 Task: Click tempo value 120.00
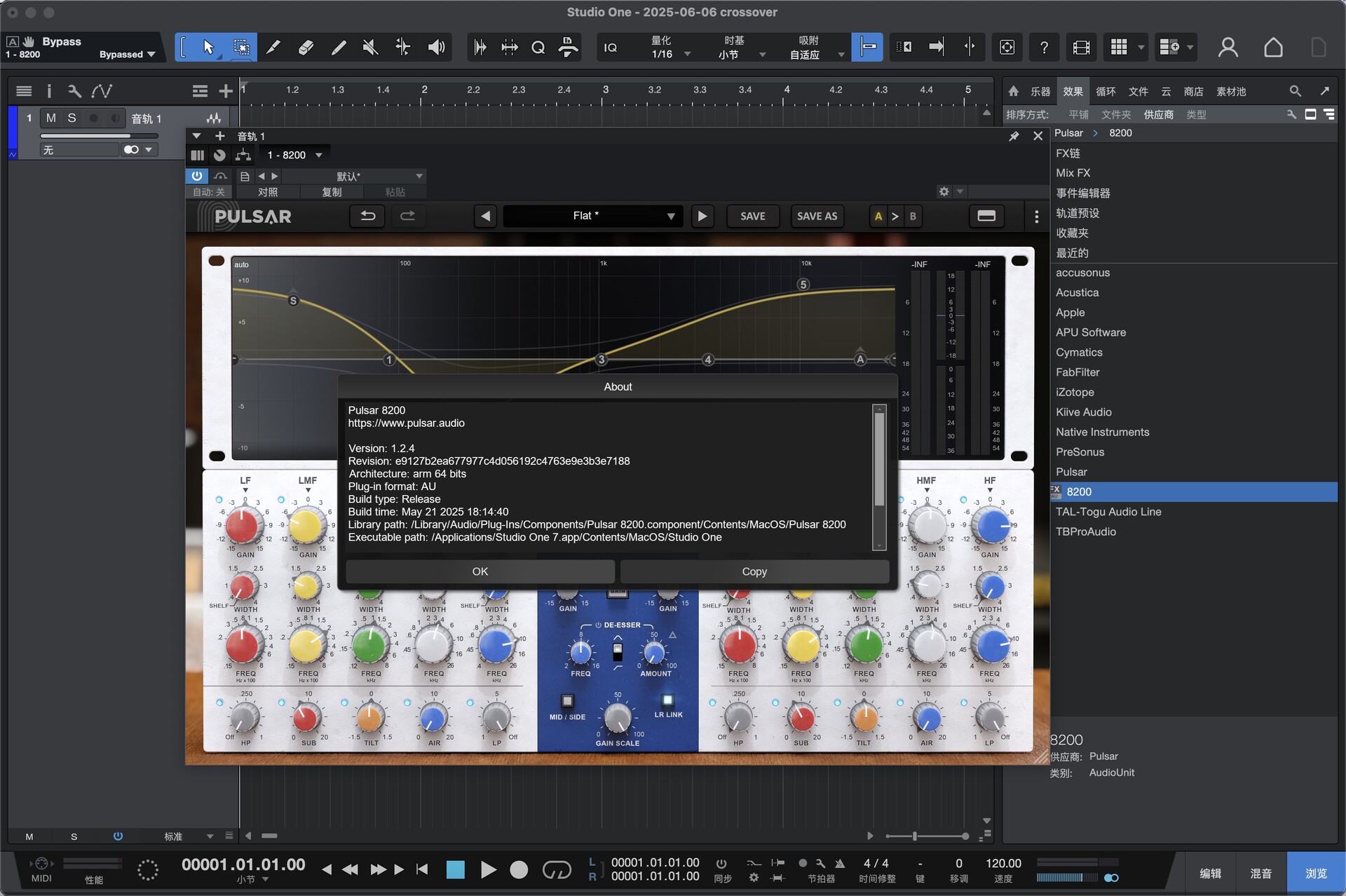coord(1002,863)
